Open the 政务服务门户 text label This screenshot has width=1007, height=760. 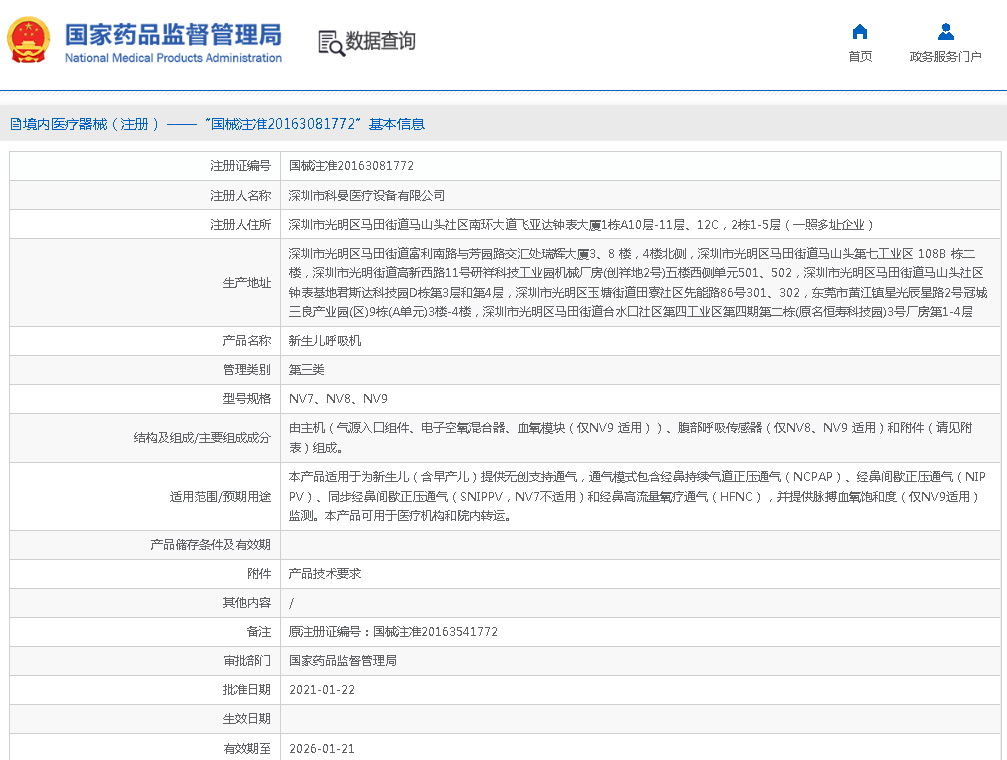pyautogui.click(x=945, y=57)
